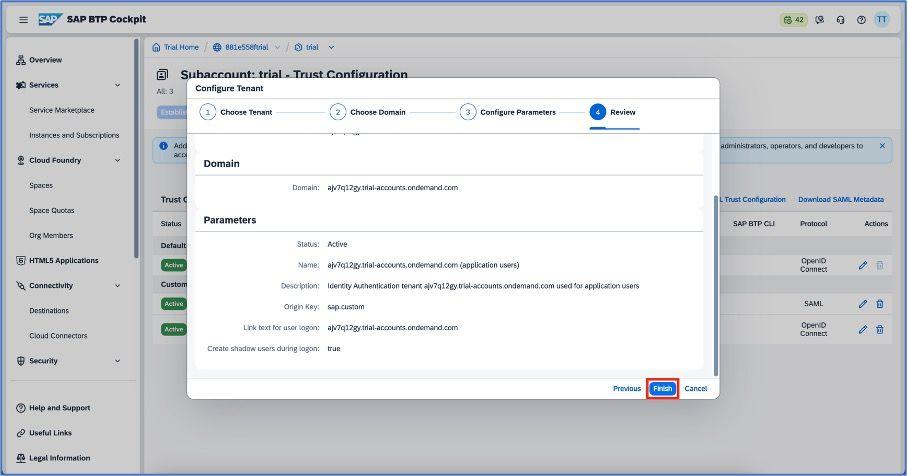Screen dimensions: 908x476
Task: Collapse the Cloud Foundry section
Action: click(118, 160)
